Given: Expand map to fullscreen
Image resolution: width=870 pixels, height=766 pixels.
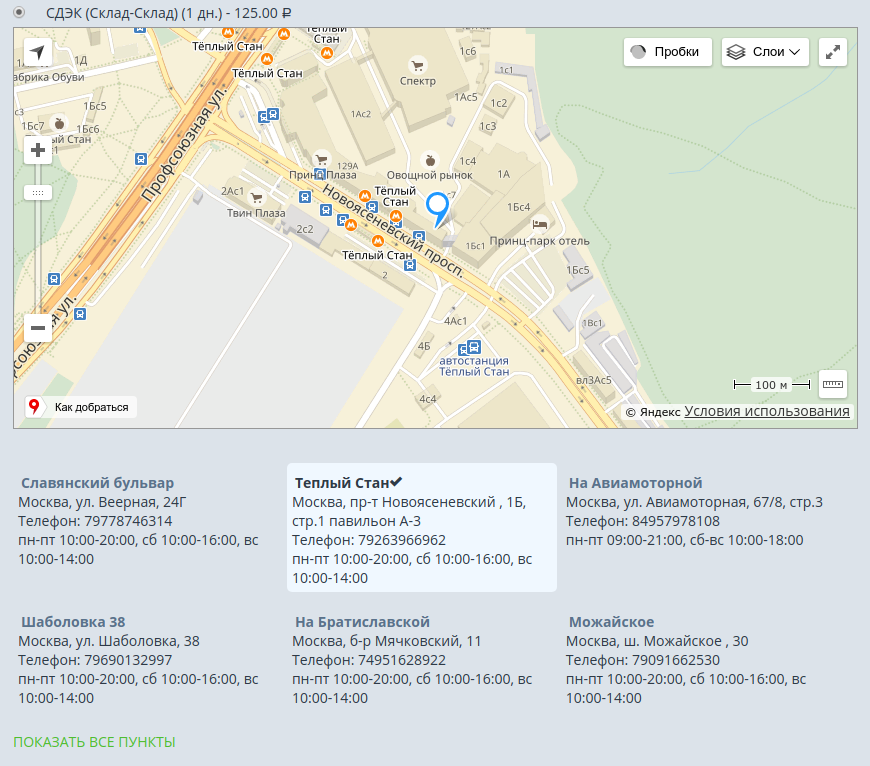Looking at the screenshot, I should 832,52.
